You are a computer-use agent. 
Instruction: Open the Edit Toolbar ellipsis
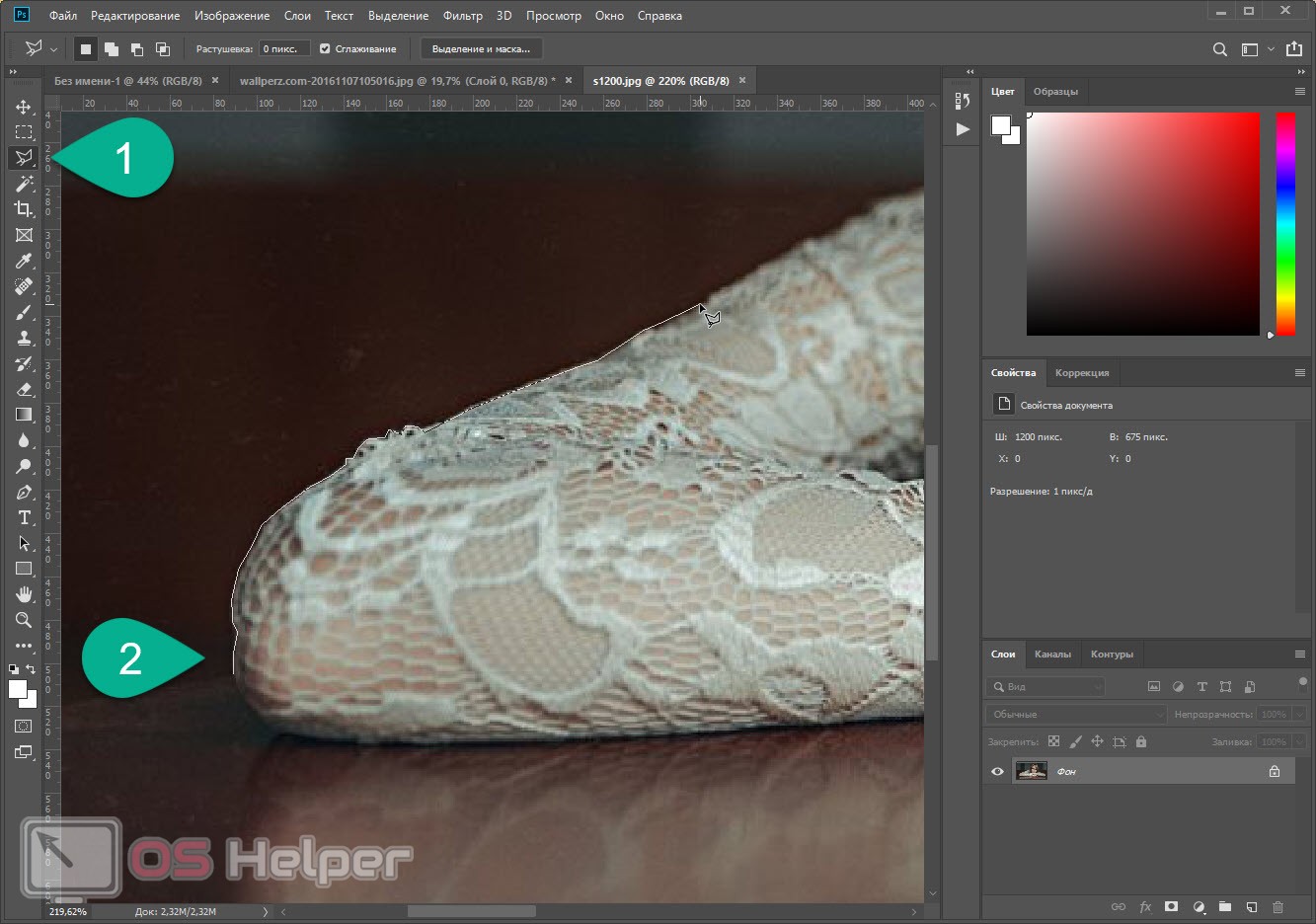[24, 646]
